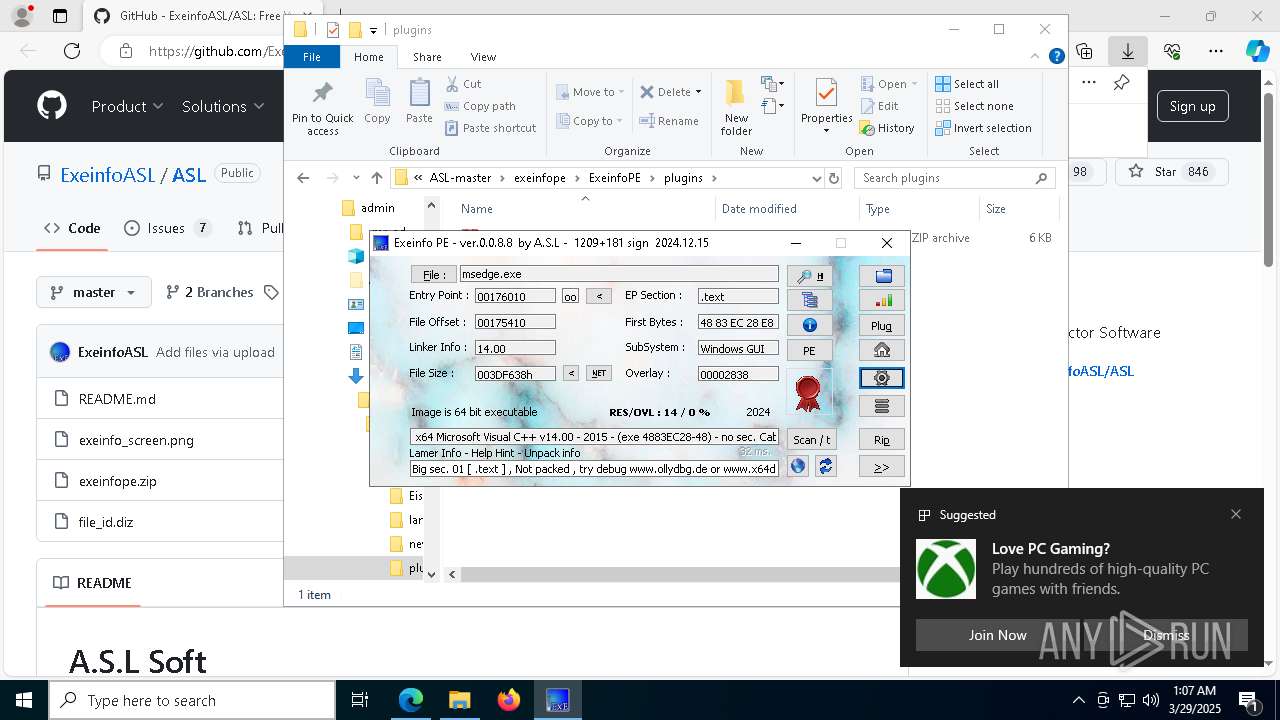Click the magnifier H search button
This screenshot has width=1280, height=720.
point(810,276)
